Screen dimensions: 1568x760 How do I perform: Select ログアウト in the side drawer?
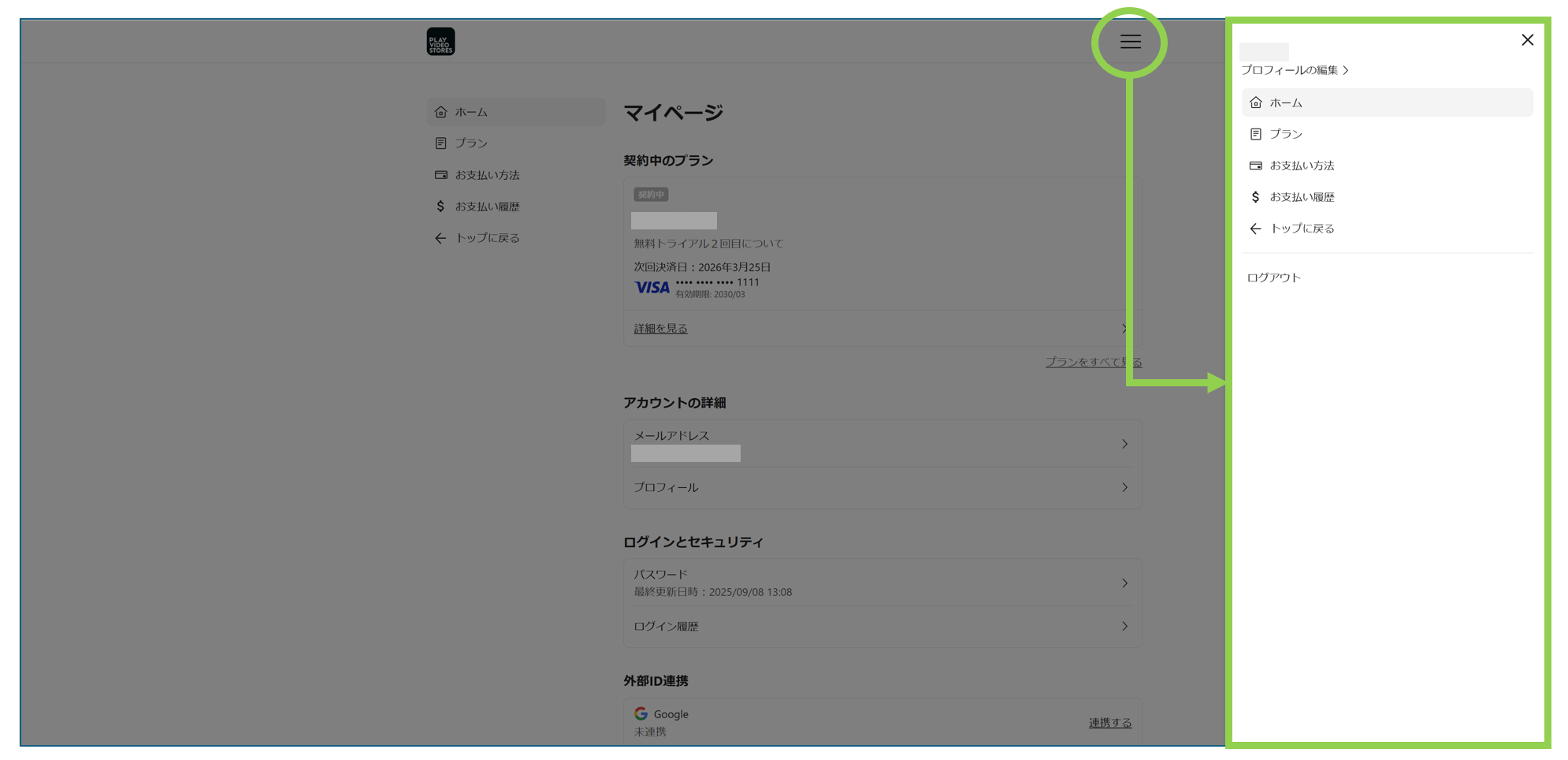click(1273, 278)
